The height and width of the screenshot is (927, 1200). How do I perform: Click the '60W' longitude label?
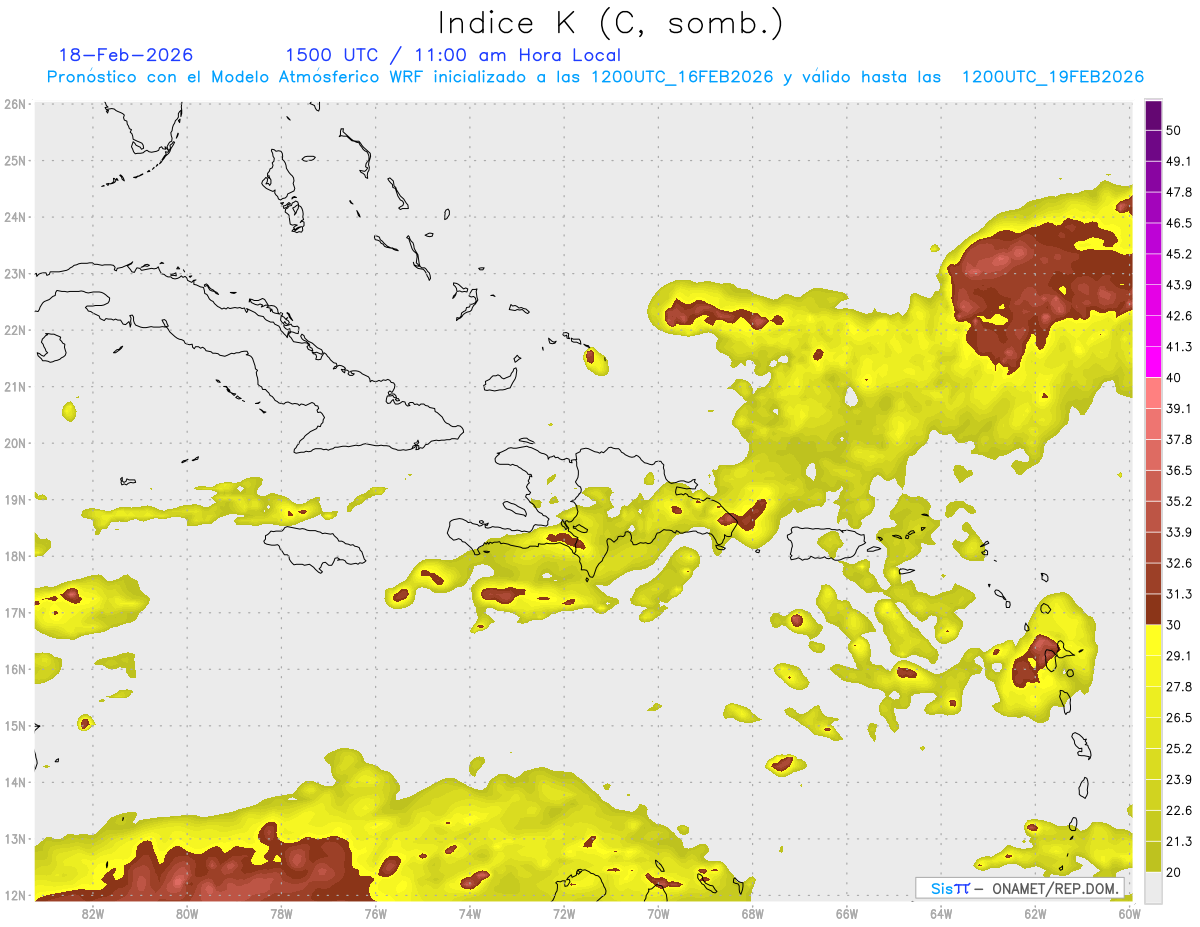click(1130, 913)
